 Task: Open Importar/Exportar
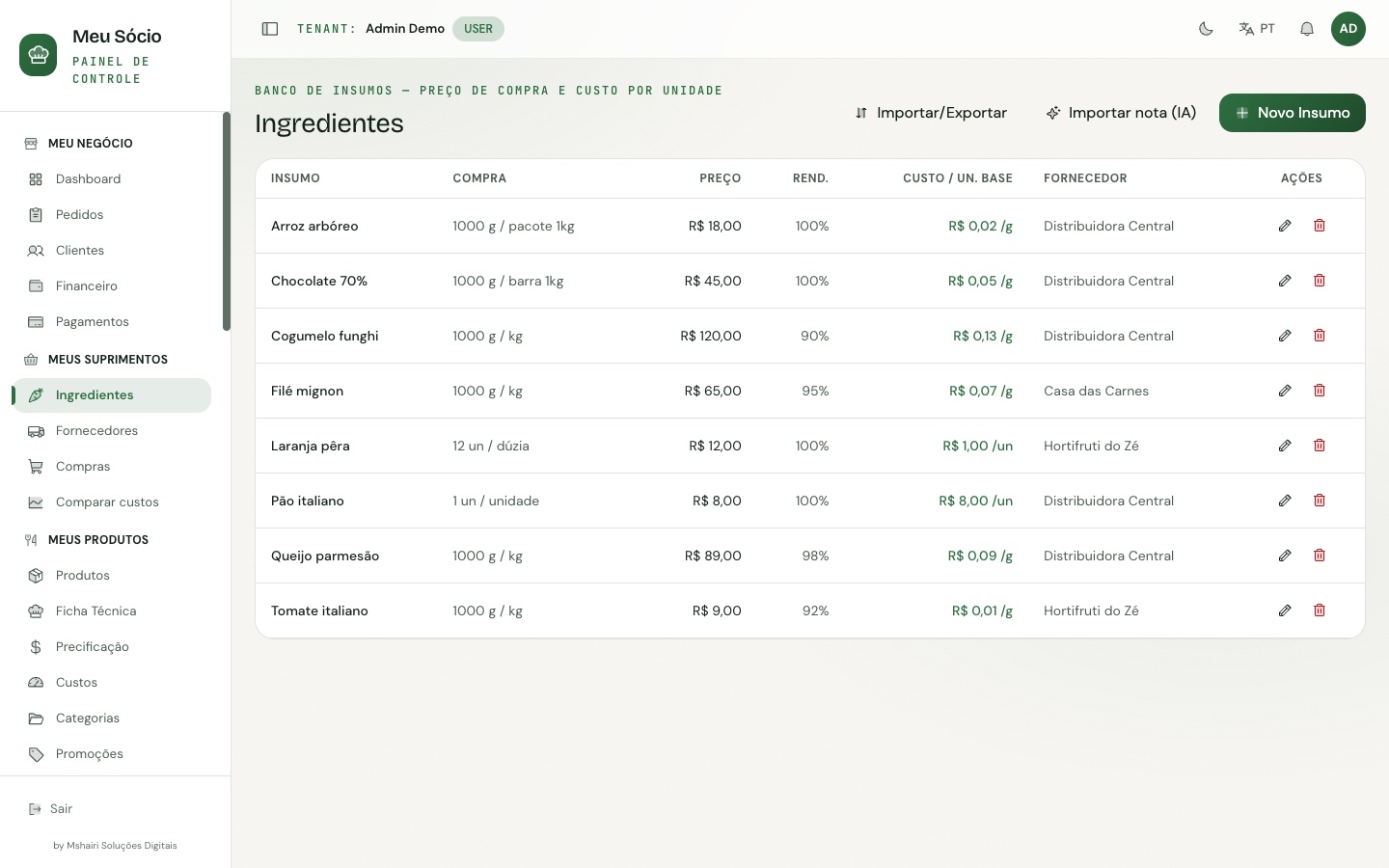click(x=931, y=113)
